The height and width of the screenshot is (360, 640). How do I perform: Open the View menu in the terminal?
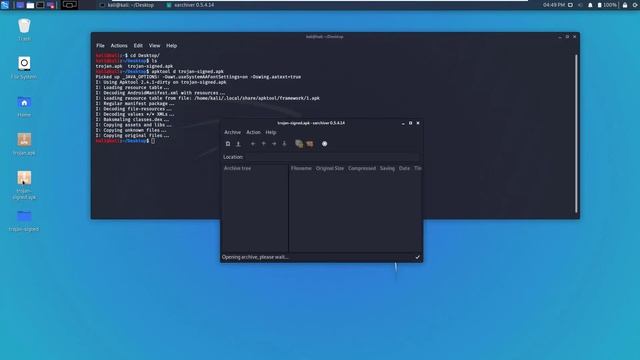click(x=154, y=46)
